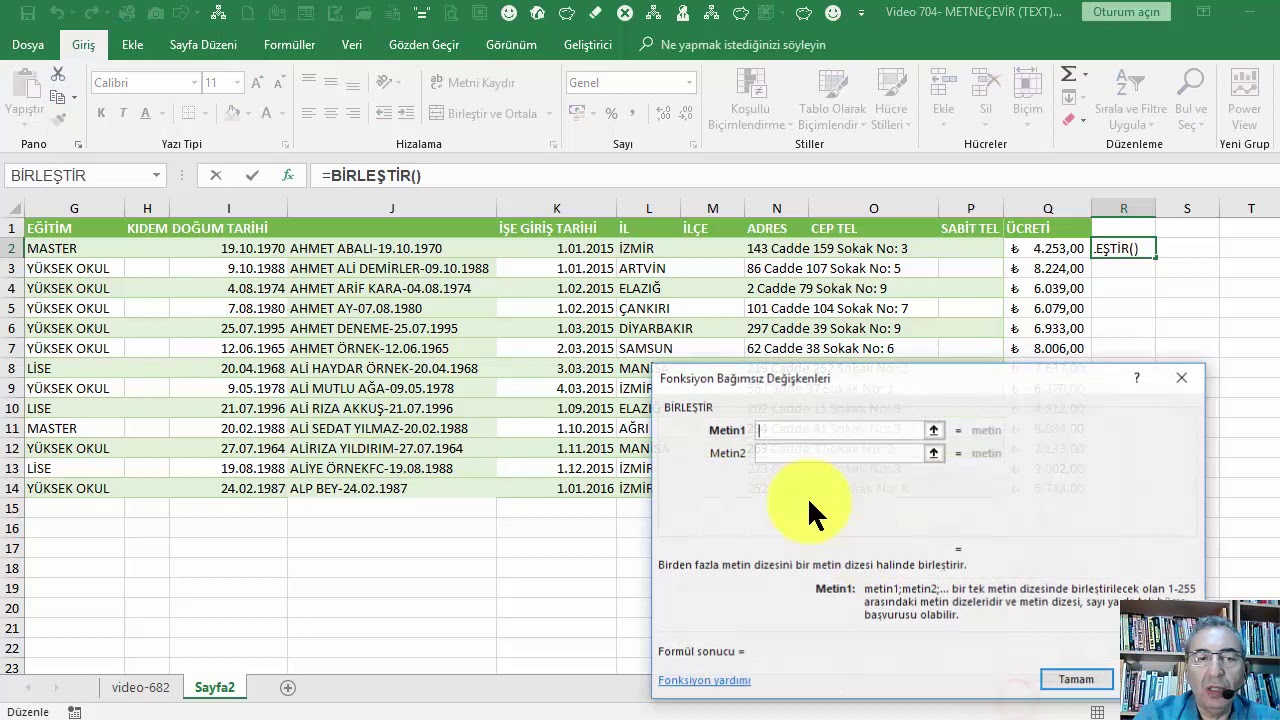Image resolution: width=1280 pixels, height=720 pixels.
Task: Click the Percent style icon
Action: coord(611,114)
